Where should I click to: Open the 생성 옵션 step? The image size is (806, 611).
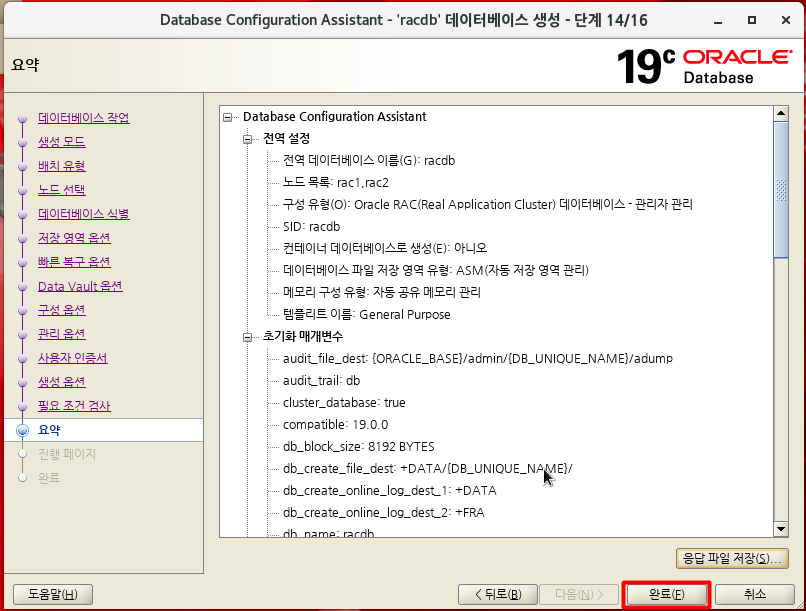pyautogui.click(x=62, y=382)
